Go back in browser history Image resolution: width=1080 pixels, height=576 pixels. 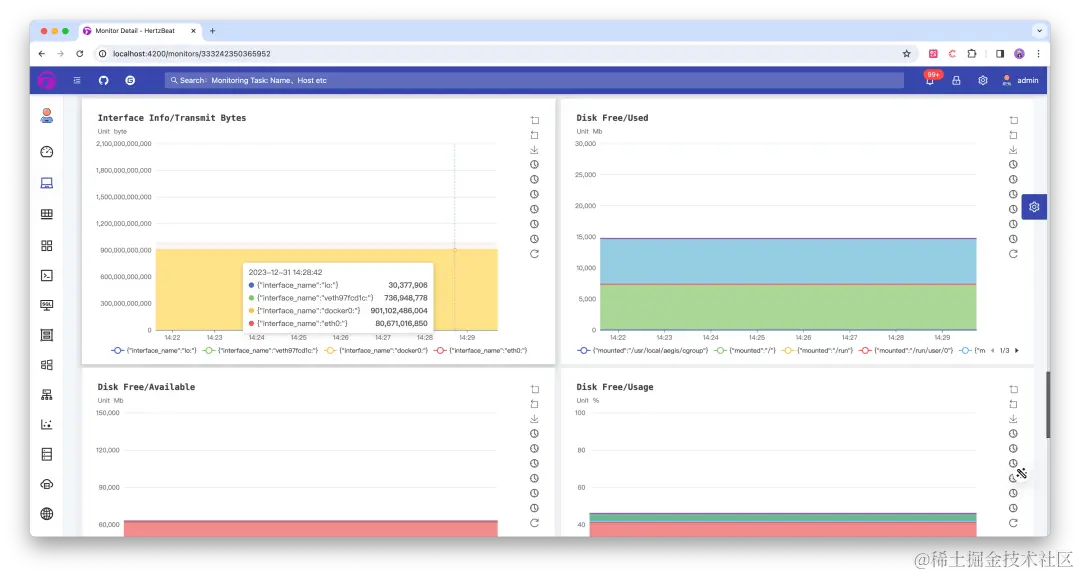click(41, 54)
